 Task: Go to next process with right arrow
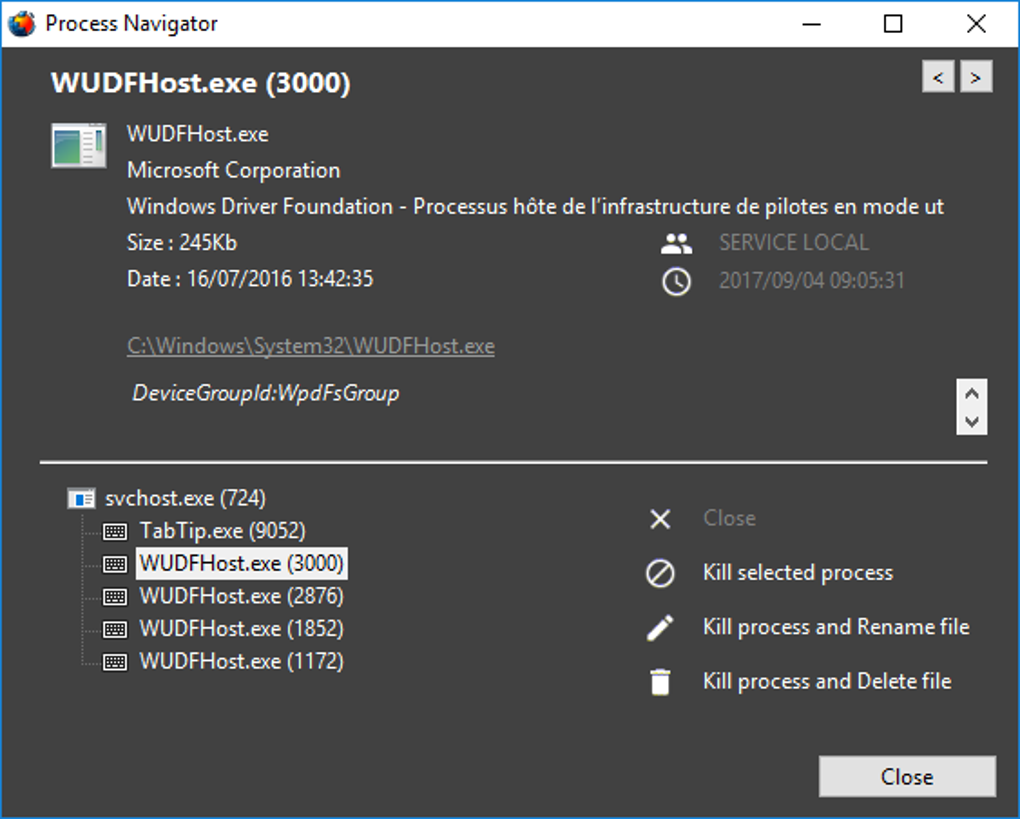coord(976,77)
